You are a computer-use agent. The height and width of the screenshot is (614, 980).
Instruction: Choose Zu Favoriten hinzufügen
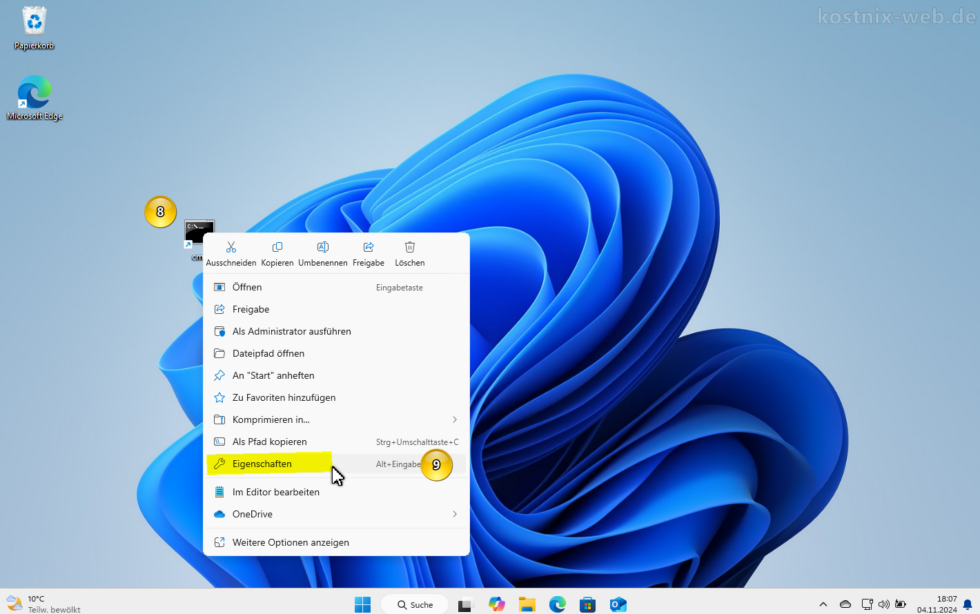[336, 398]
